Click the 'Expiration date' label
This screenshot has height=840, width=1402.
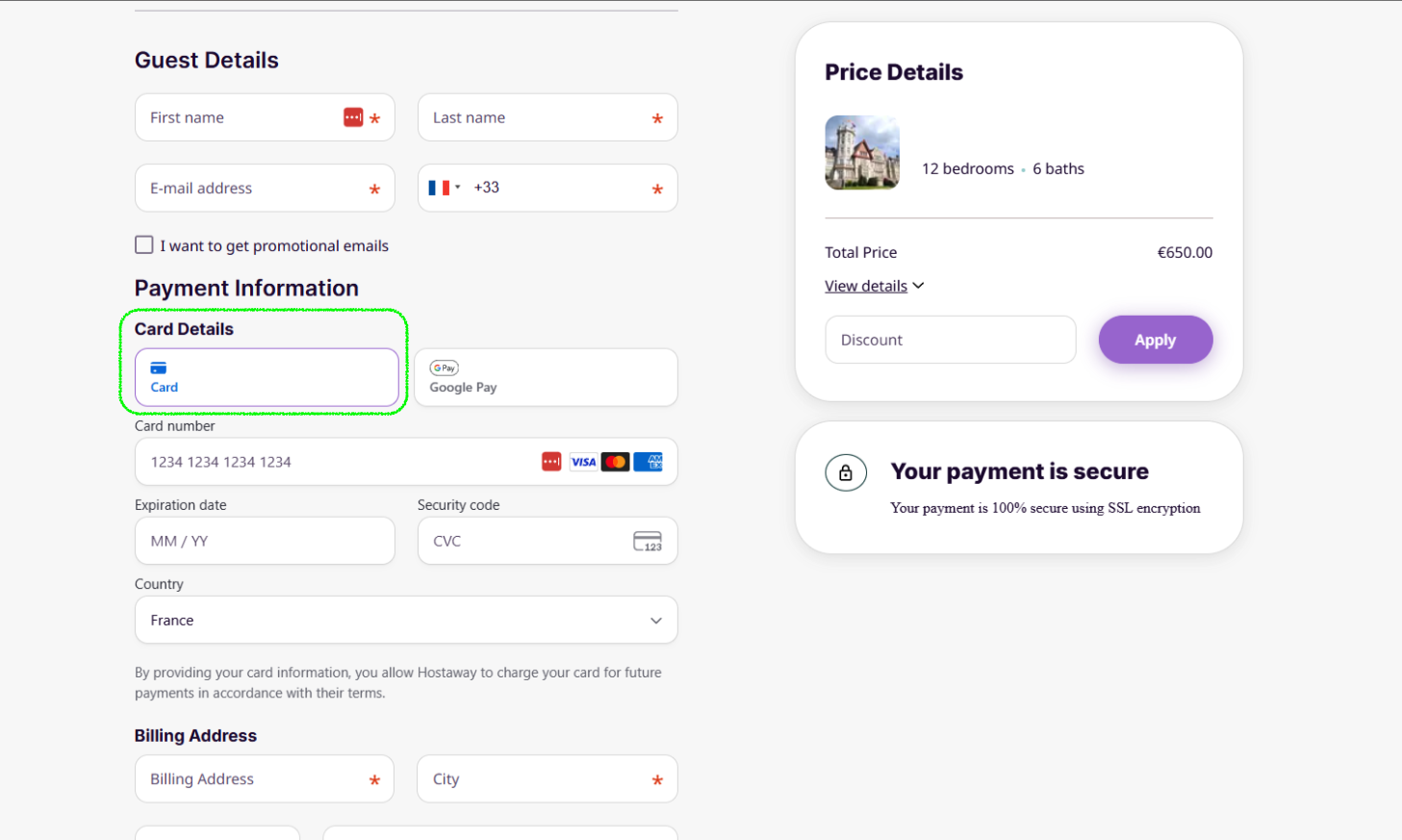(181, 505)
